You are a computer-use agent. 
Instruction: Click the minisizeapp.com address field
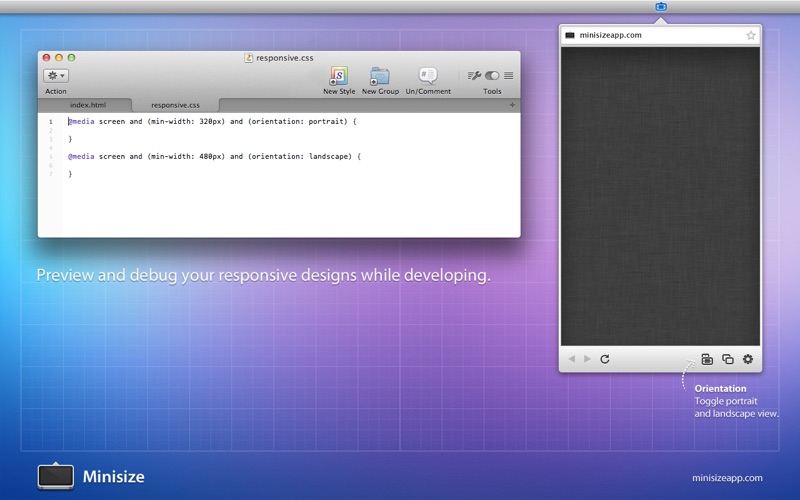coord(650,35)
